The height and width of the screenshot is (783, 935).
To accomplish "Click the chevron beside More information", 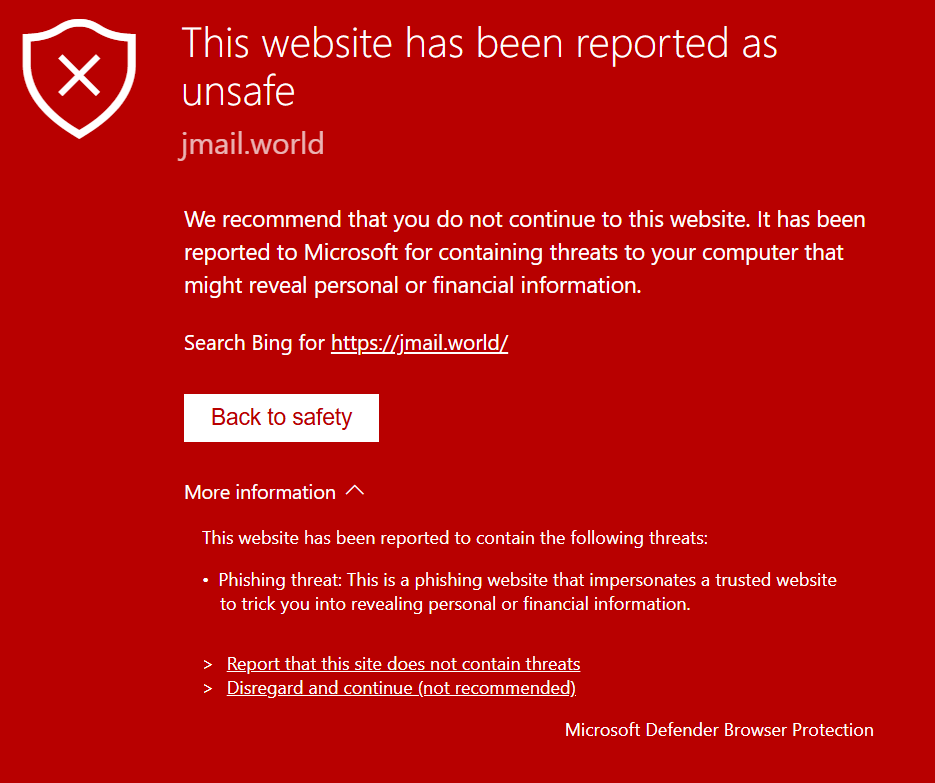I will [x=354, y=491].
